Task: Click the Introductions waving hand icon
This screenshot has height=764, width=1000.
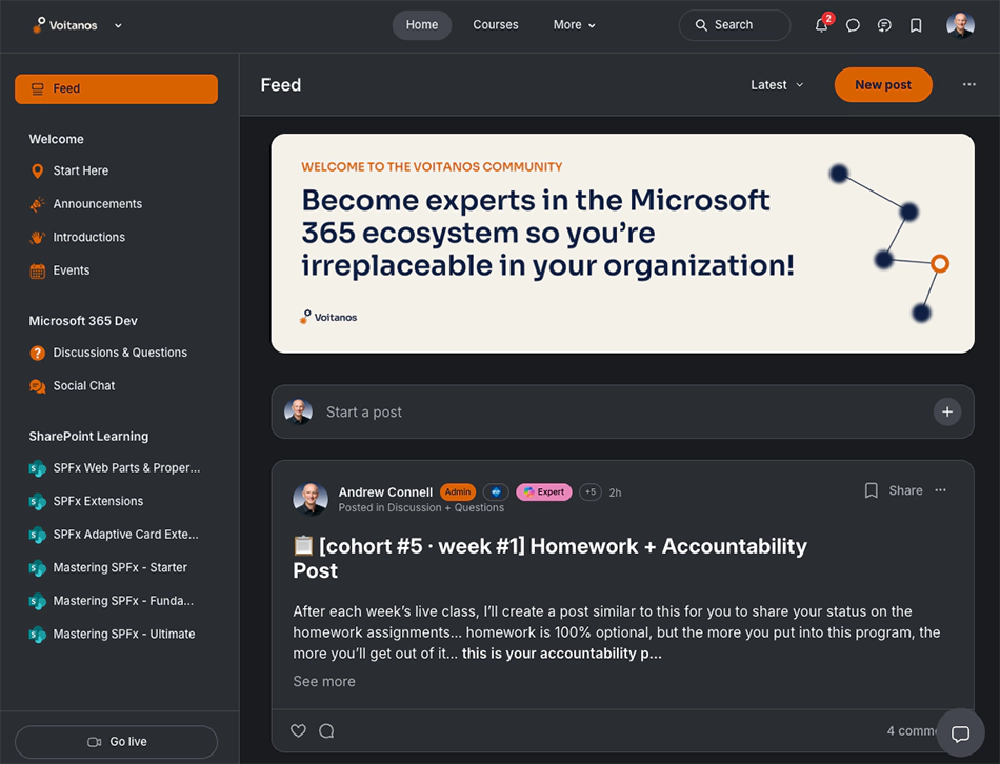Action: click(38, 237)
